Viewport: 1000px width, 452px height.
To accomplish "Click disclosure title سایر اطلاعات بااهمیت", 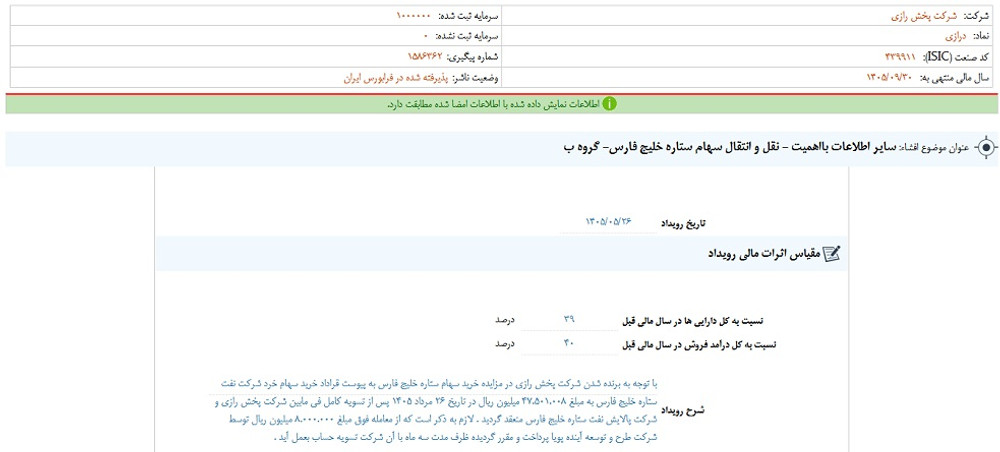I will pos(843,147).
